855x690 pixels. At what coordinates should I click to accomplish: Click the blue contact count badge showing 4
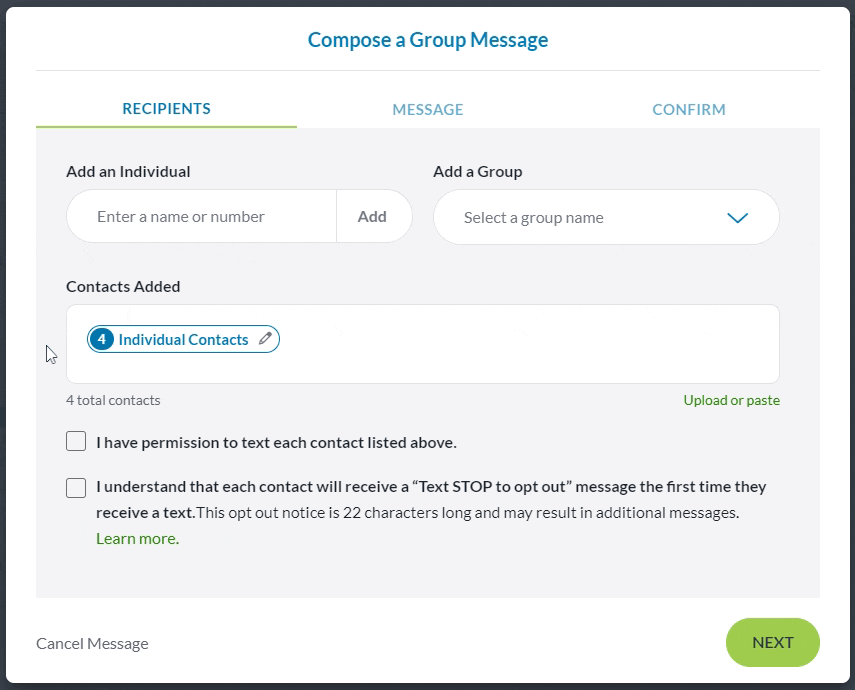point(101,339)
